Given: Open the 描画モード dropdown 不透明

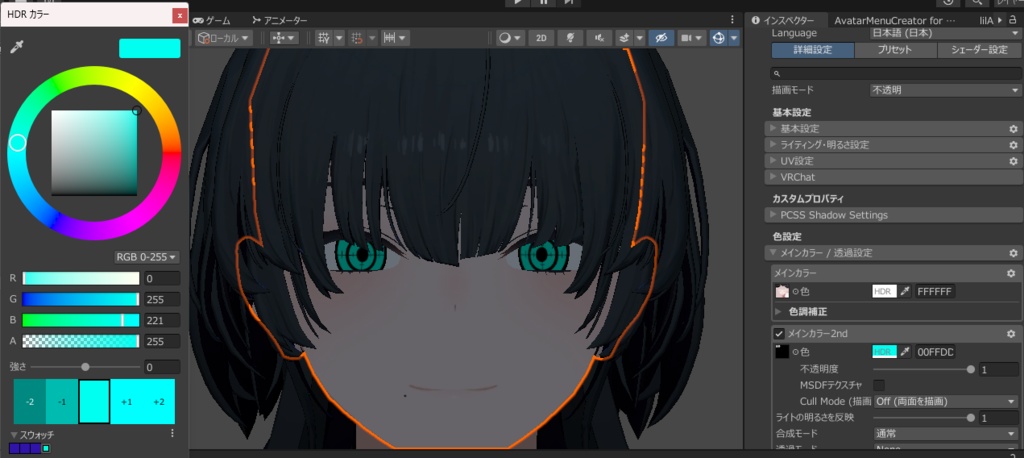Looking at the screenshot, I should (x=945, y=90).
